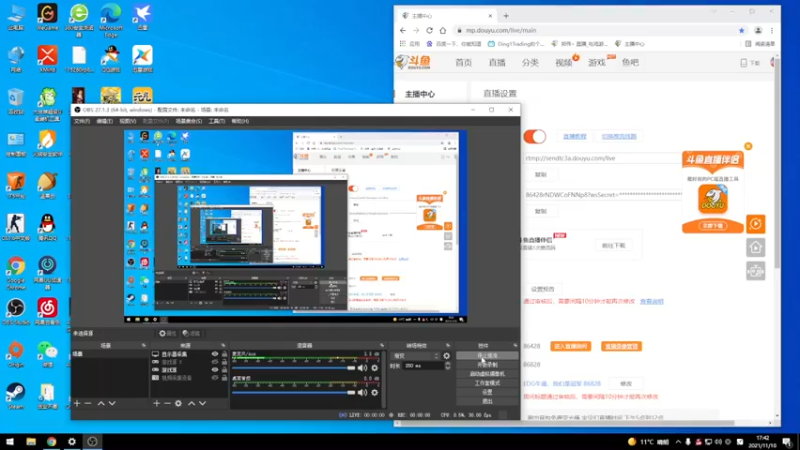This screenshot has width=800, height=450.
Task: Click Start Recording button in OBS
Action: (x=487, y=365)
